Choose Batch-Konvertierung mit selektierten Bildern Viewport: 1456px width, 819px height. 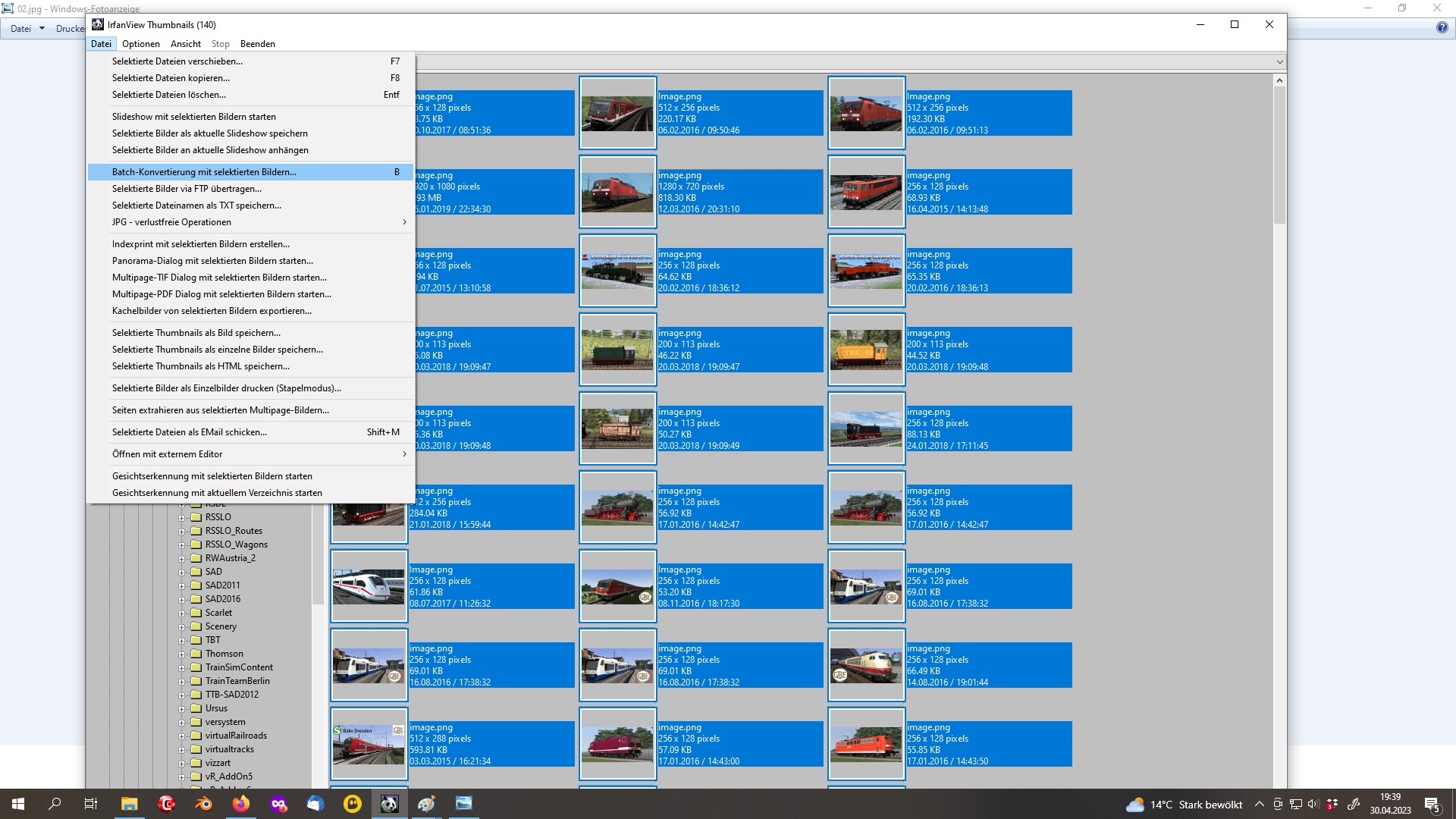(205, 172)
